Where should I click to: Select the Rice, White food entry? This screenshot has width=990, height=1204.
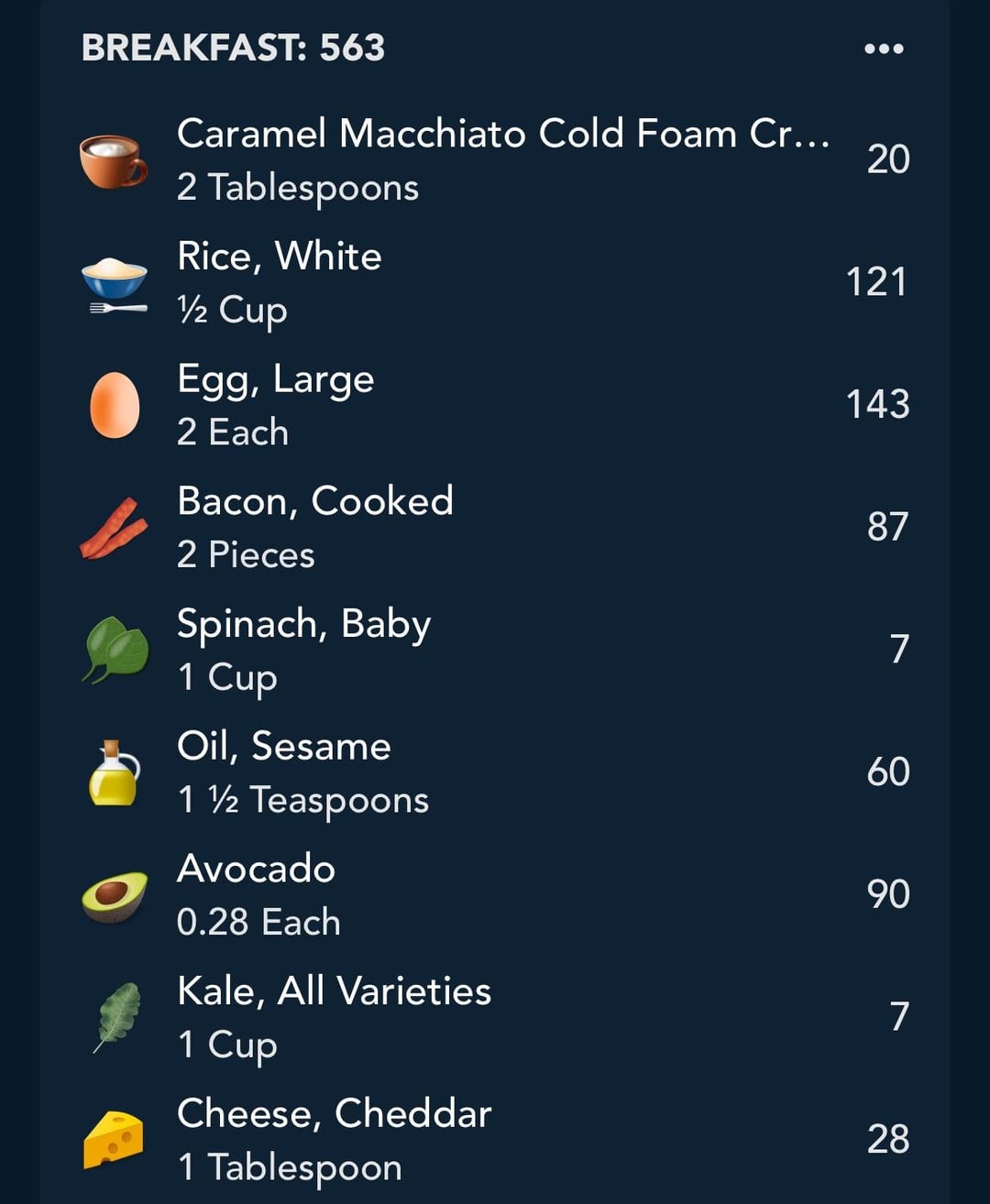click(495, 282)
